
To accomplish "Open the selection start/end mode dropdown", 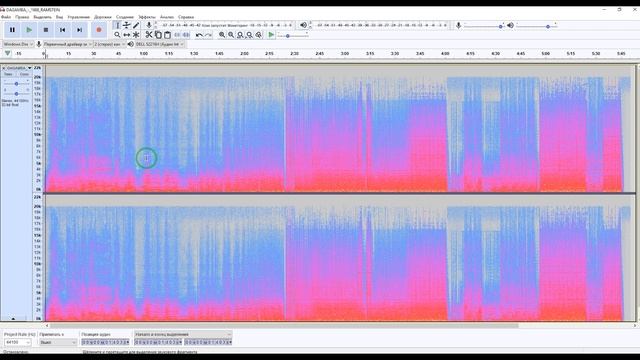I will coord(183,334).
